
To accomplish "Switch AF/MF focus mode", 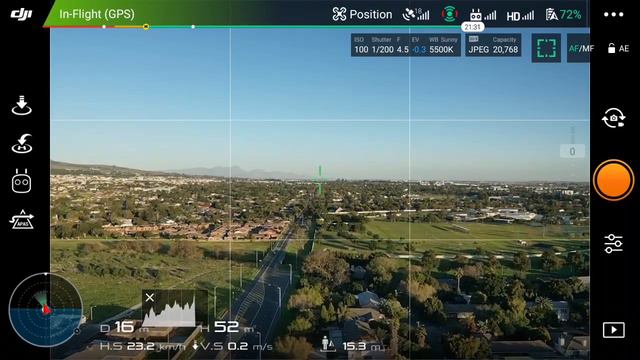I will pyautogui.click(x=580, y=49).
